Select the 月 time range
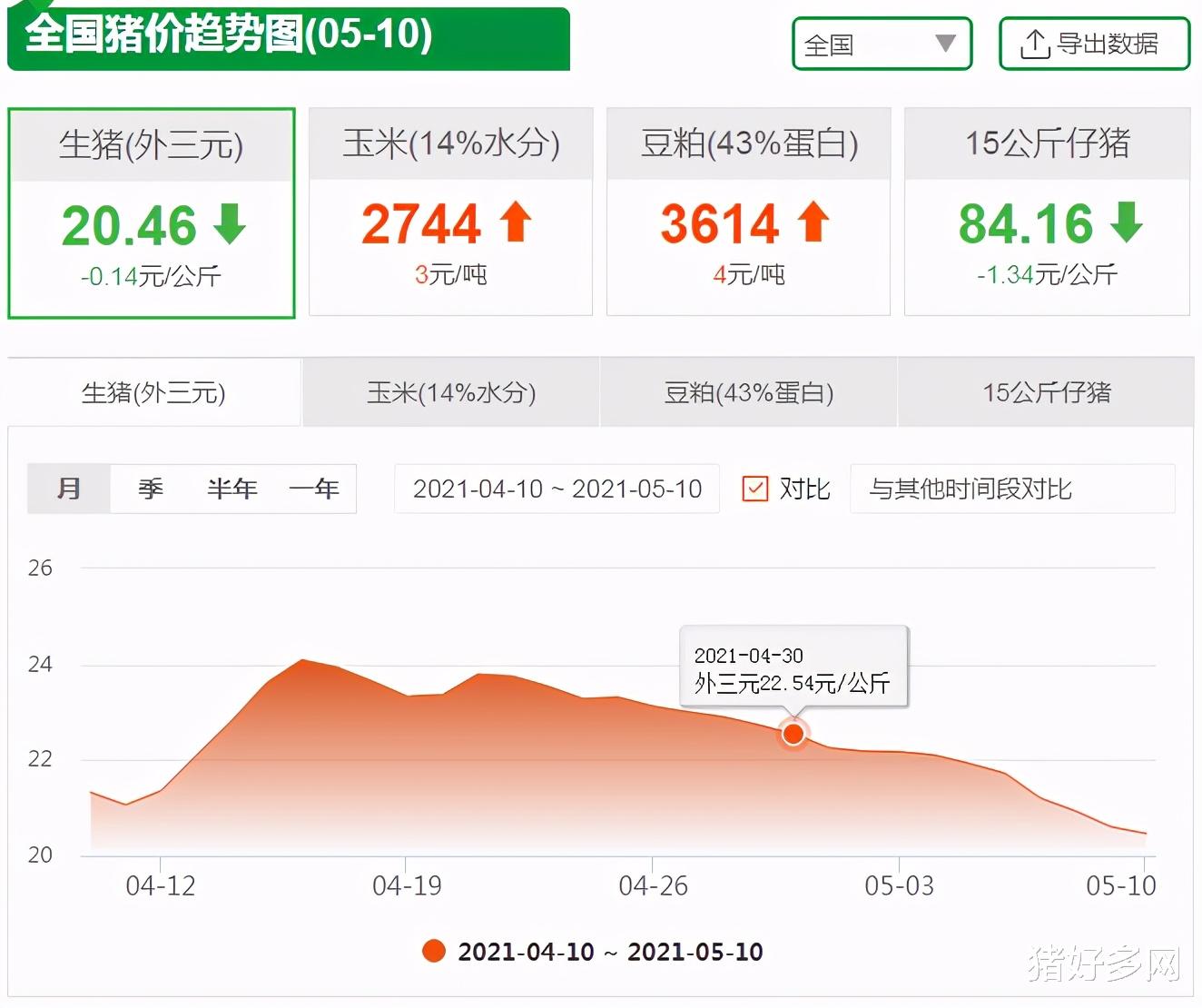Image resolution: width=1202 pixels, height=1008 pixels. pyautogui.click(x=69, y=489)
